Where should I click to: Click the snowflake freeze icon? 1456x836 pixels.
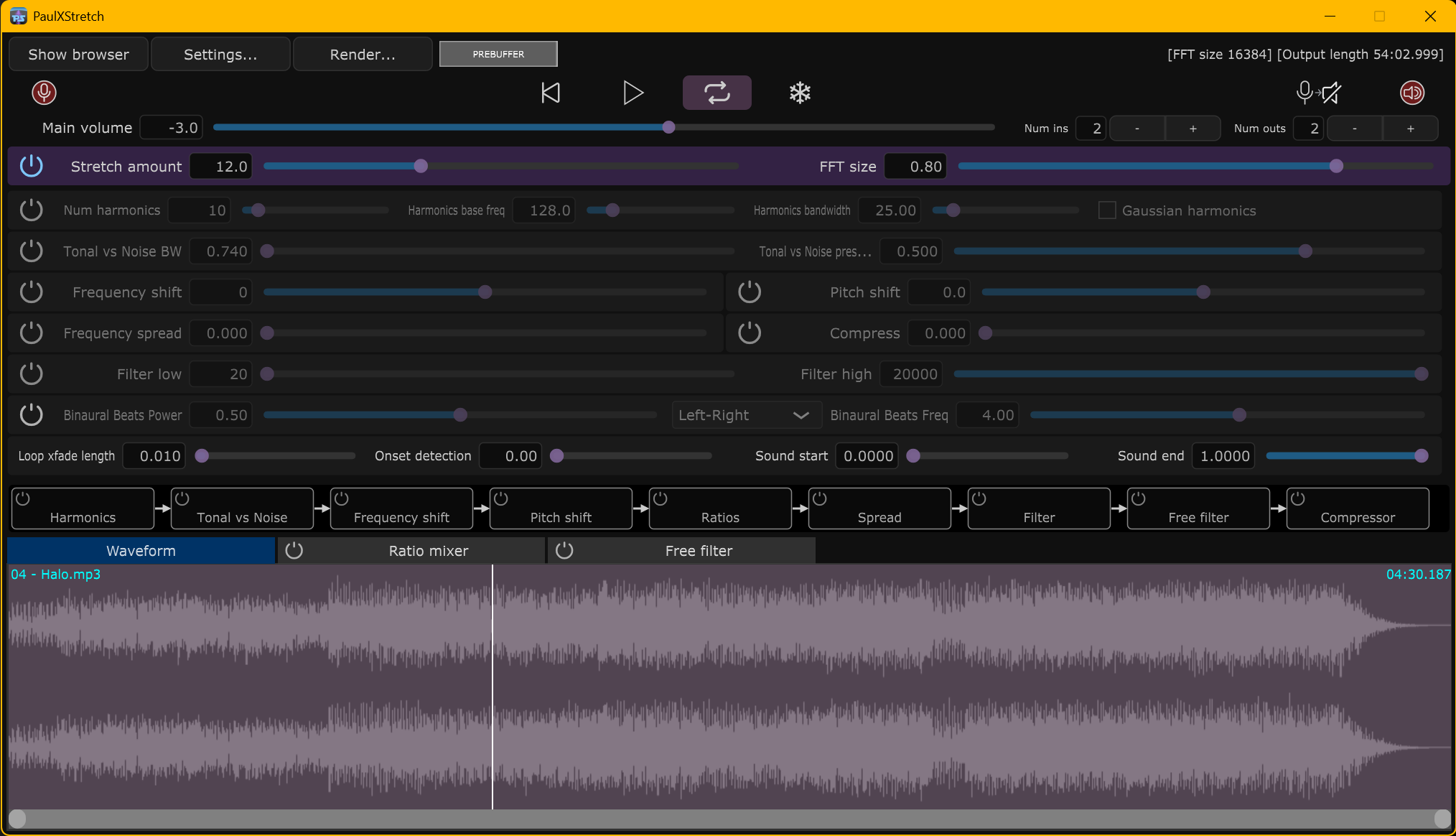(x=800, y=93)
